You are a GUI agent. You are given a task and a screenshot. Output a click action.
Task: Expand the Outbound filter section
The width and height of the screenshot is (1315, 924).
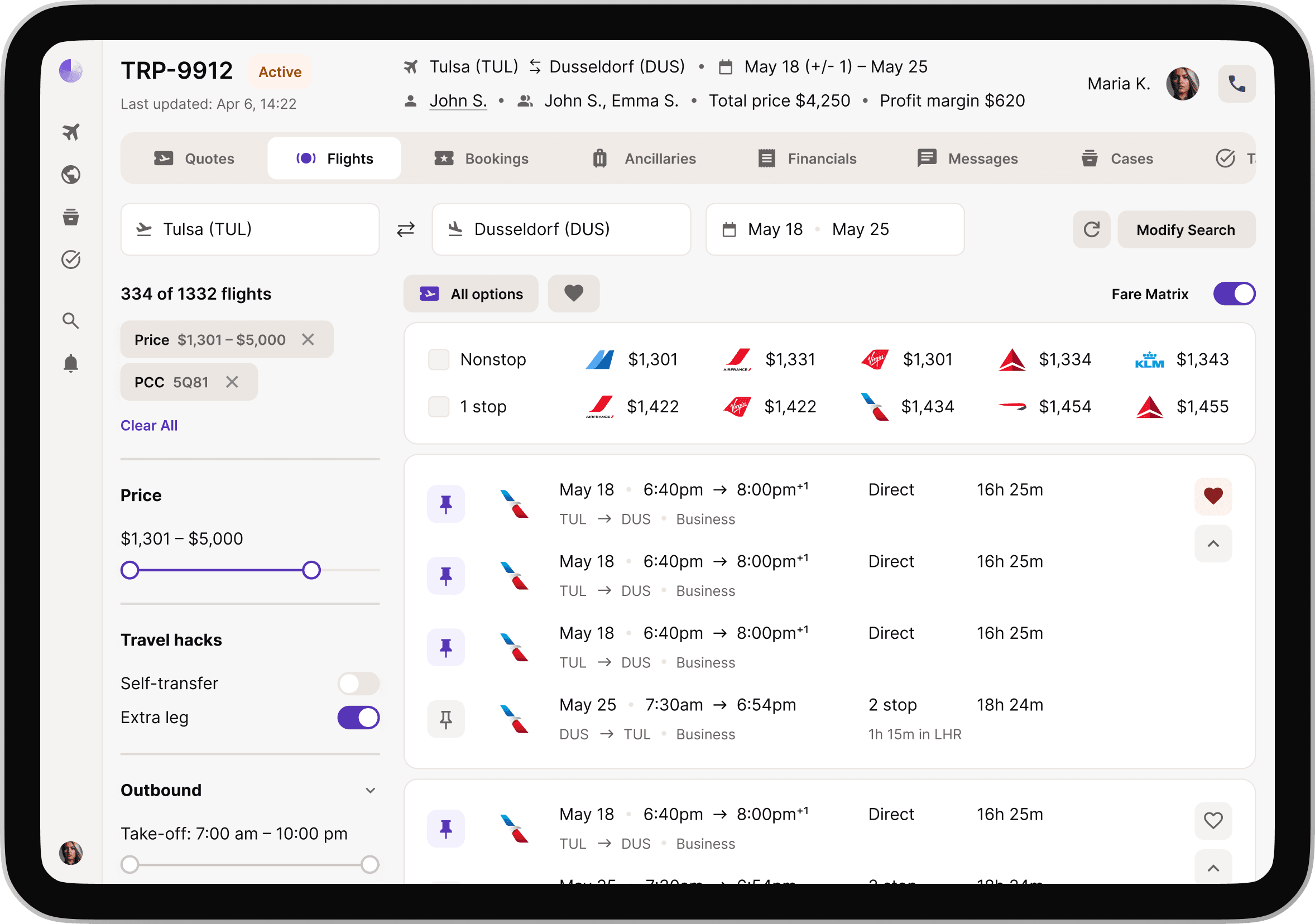coord(370,791)
